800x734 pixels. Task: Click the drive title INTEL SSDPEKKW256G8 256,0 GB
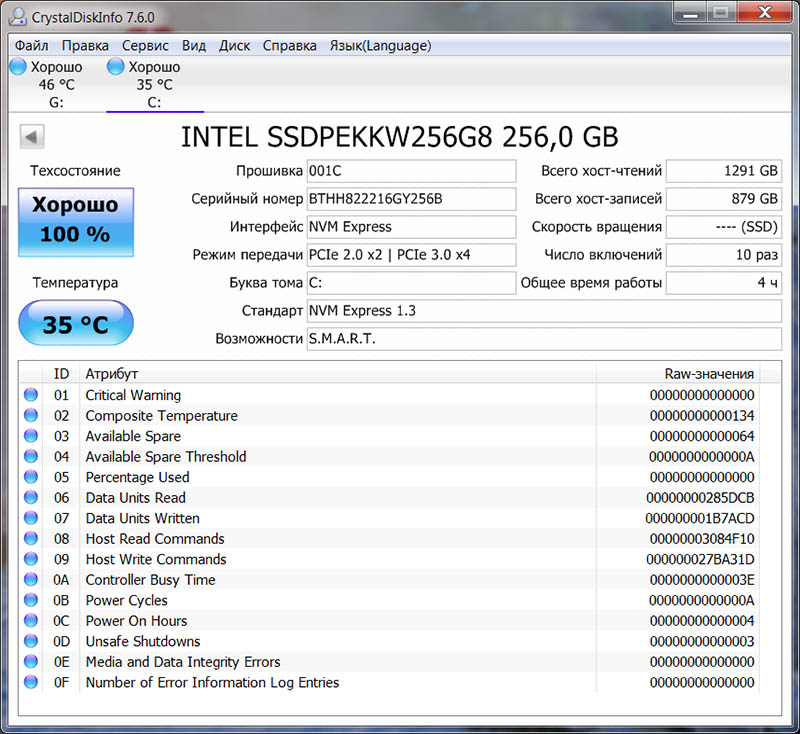(x=399, y=137)
